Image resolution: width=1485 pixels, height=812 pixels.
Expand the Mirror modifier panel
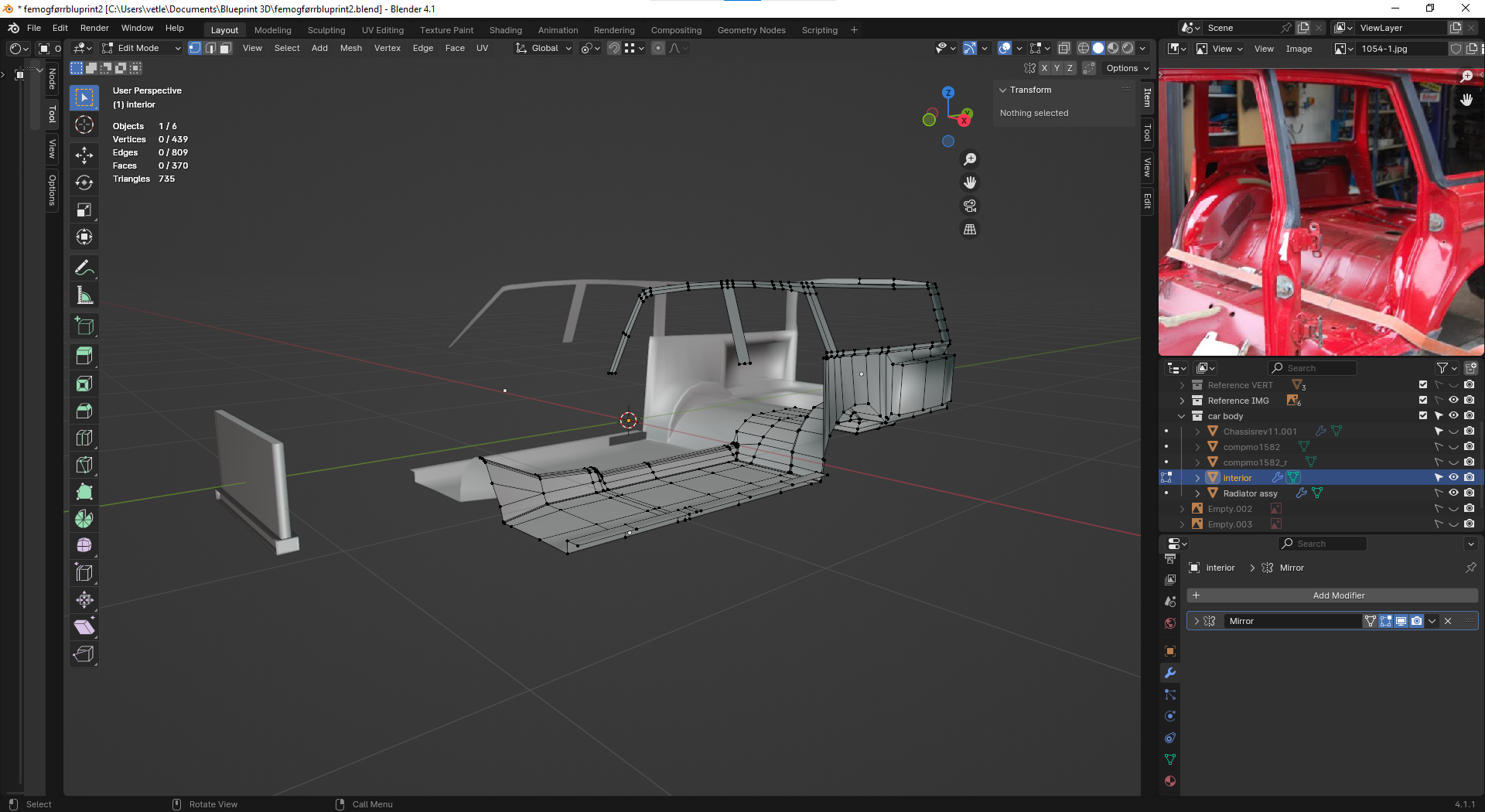click(x=1197, y=621)
